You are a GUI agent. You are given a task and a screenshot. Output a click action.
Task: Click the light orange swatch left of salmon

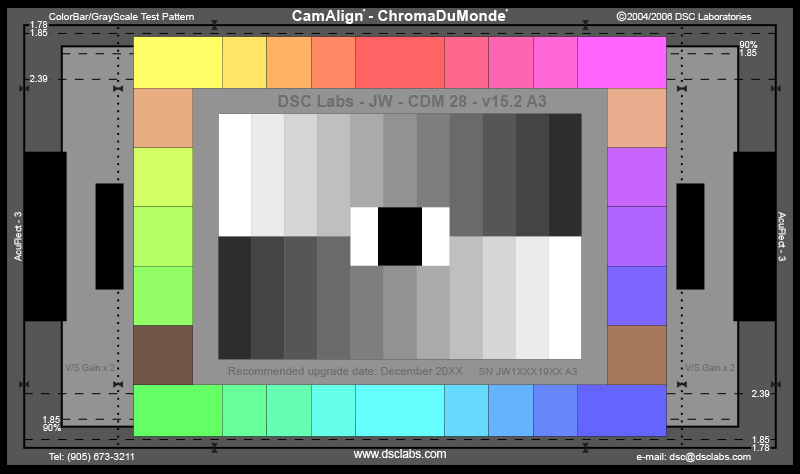(x=289, y=62)
